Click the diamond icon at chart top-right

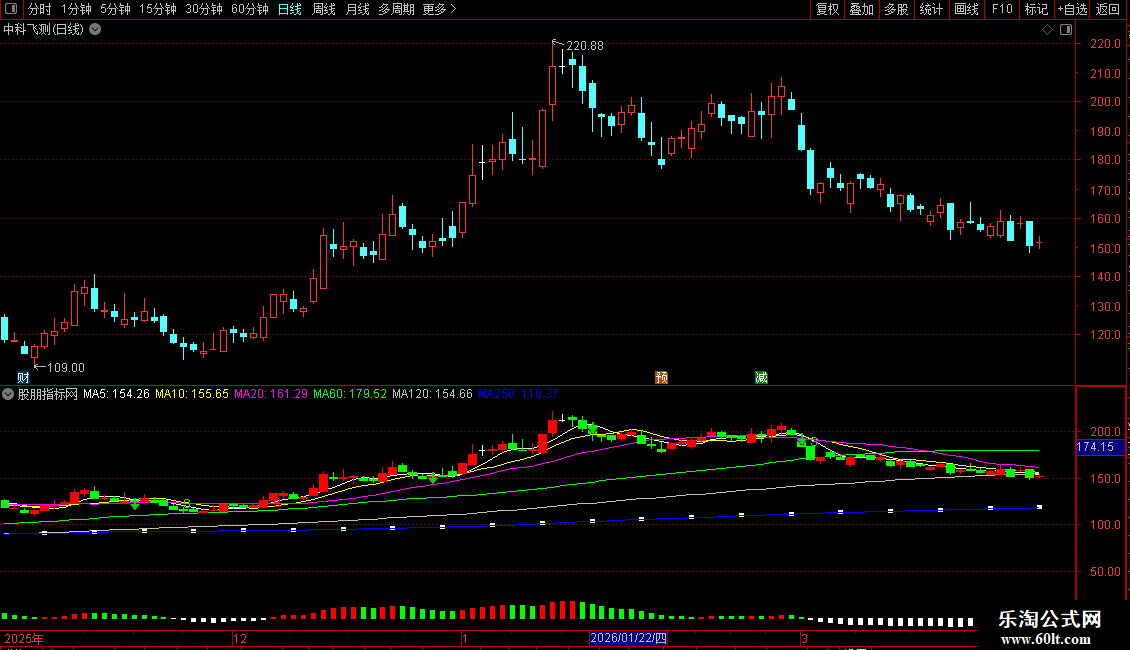click(1048, 30)
